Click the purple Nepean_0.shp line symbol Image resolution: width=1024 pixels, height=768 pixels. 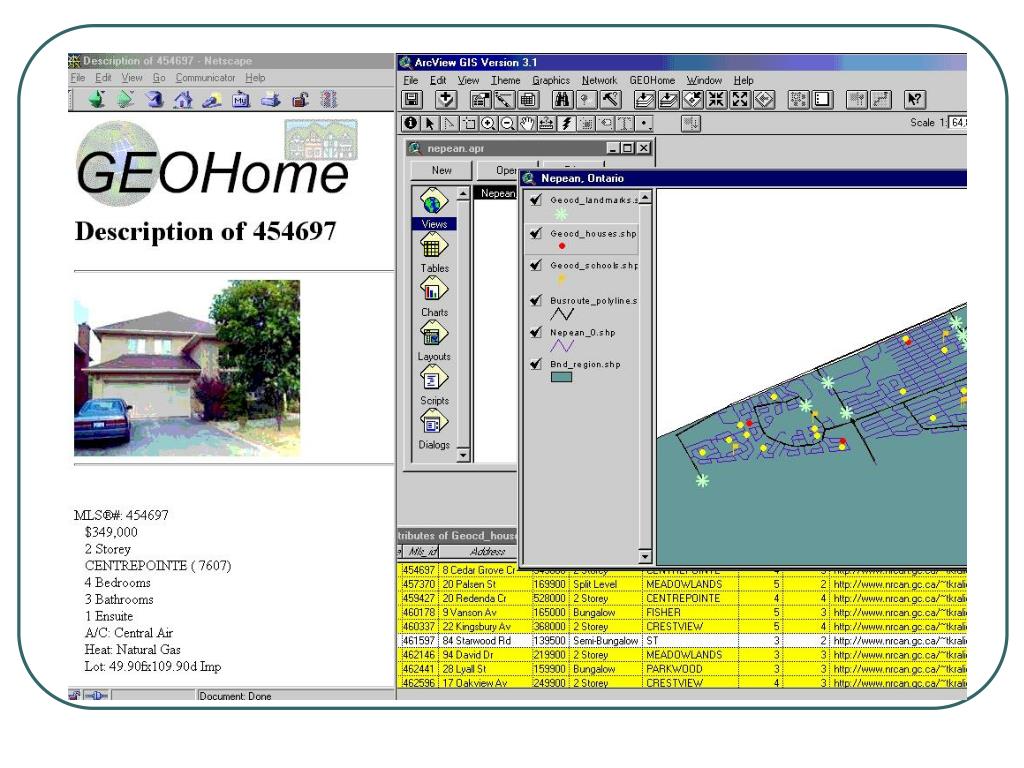(562, 345)
